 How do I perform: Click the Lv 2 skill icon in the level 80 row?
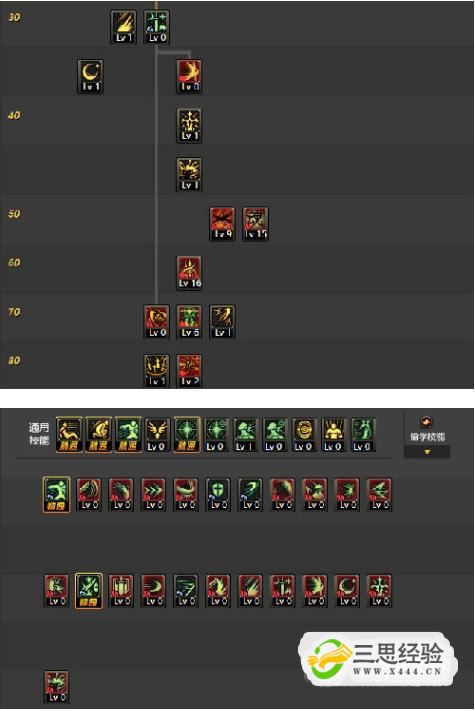click(x=189, y=370)
